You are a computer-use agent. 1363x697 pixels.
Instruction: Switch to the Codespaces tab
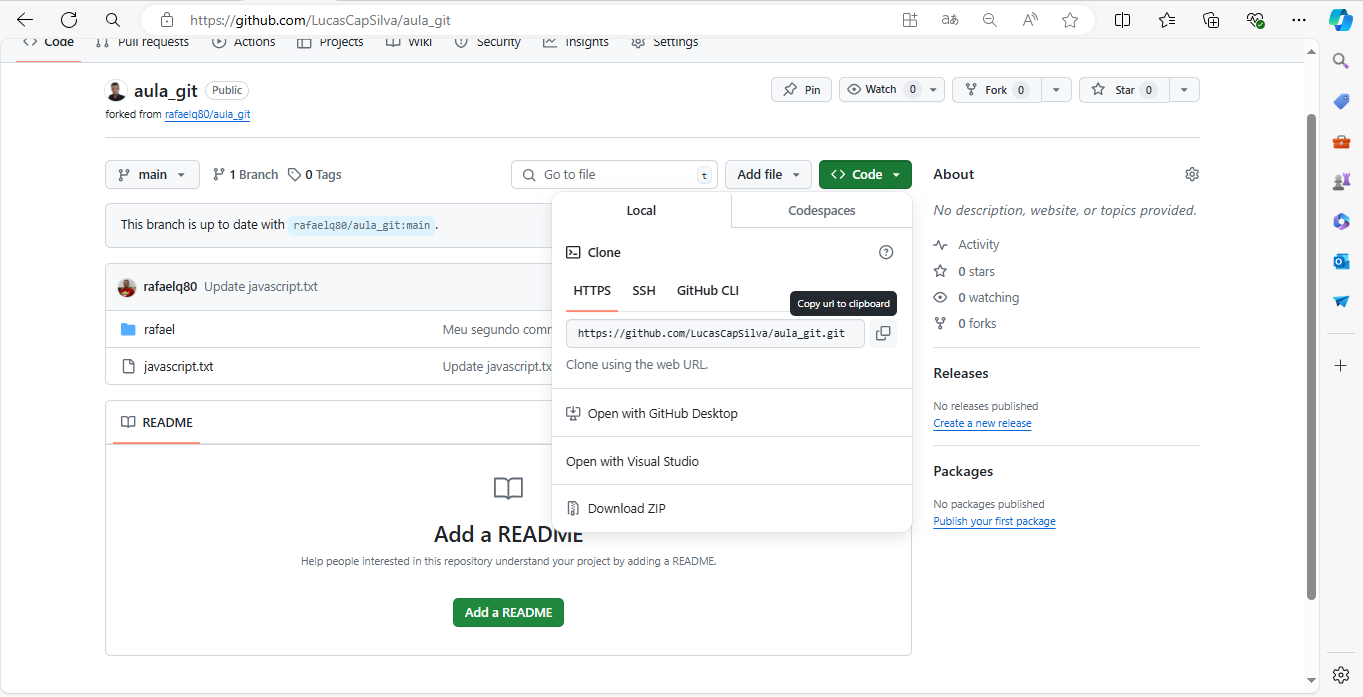[x=822, y=210]
